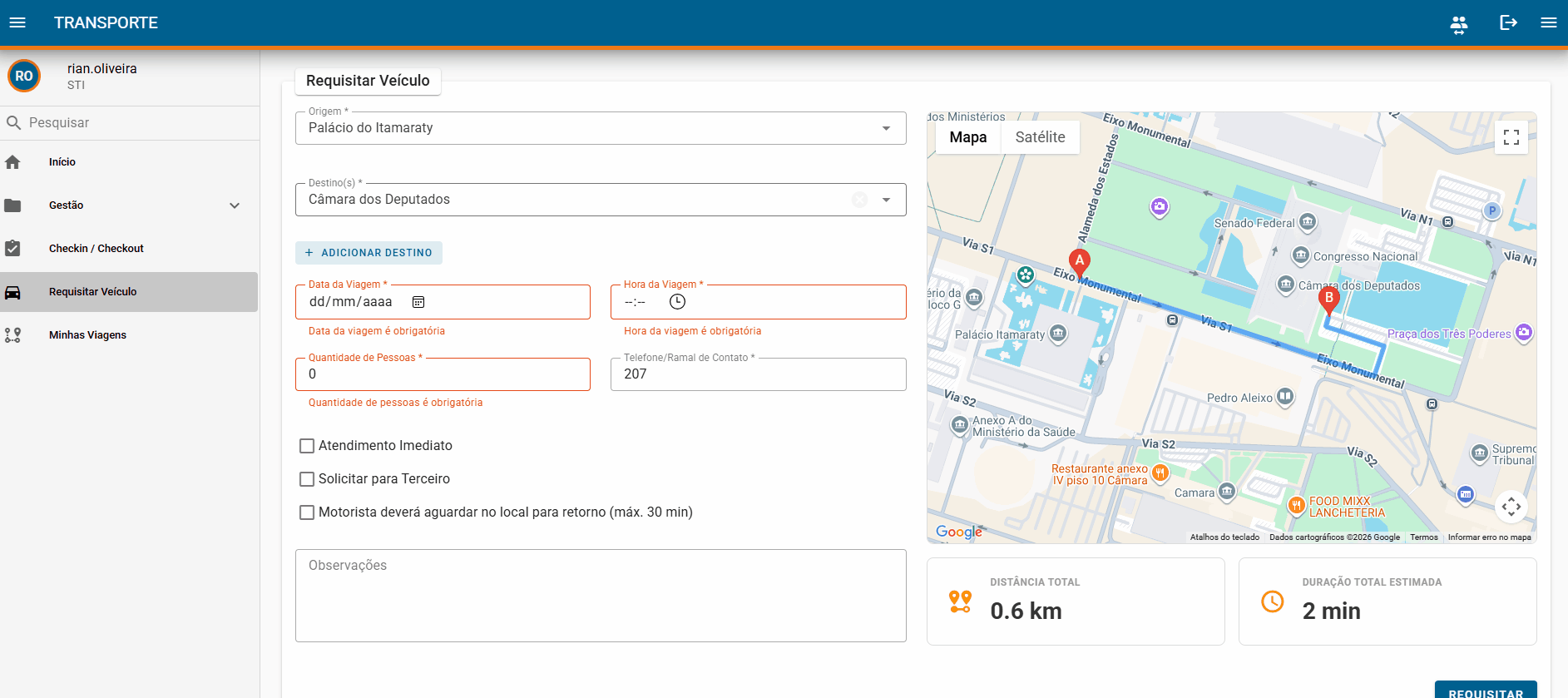Image resolution: width=1568 pixels, height=698 pixels.
Task: Open Gestão menu item
Action: click(129, 205)
